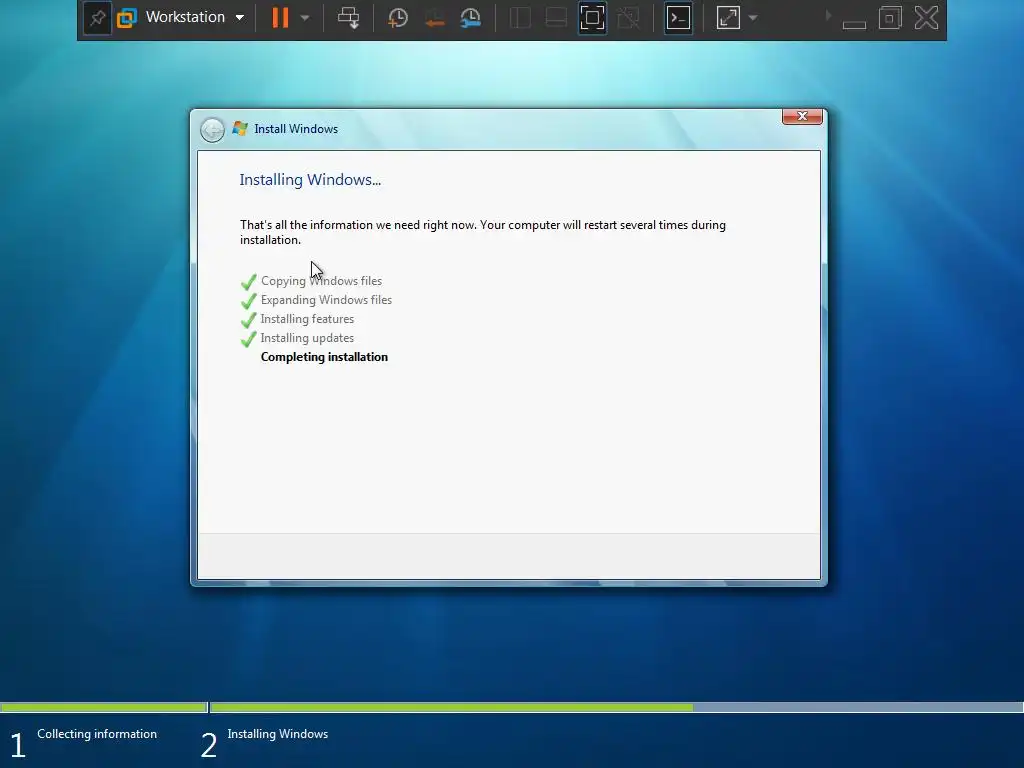The height and width of the screenshot is (768, 1024).
Task: Click the 'Expanding Windows files' step
Action: click(x=326, y=300)
